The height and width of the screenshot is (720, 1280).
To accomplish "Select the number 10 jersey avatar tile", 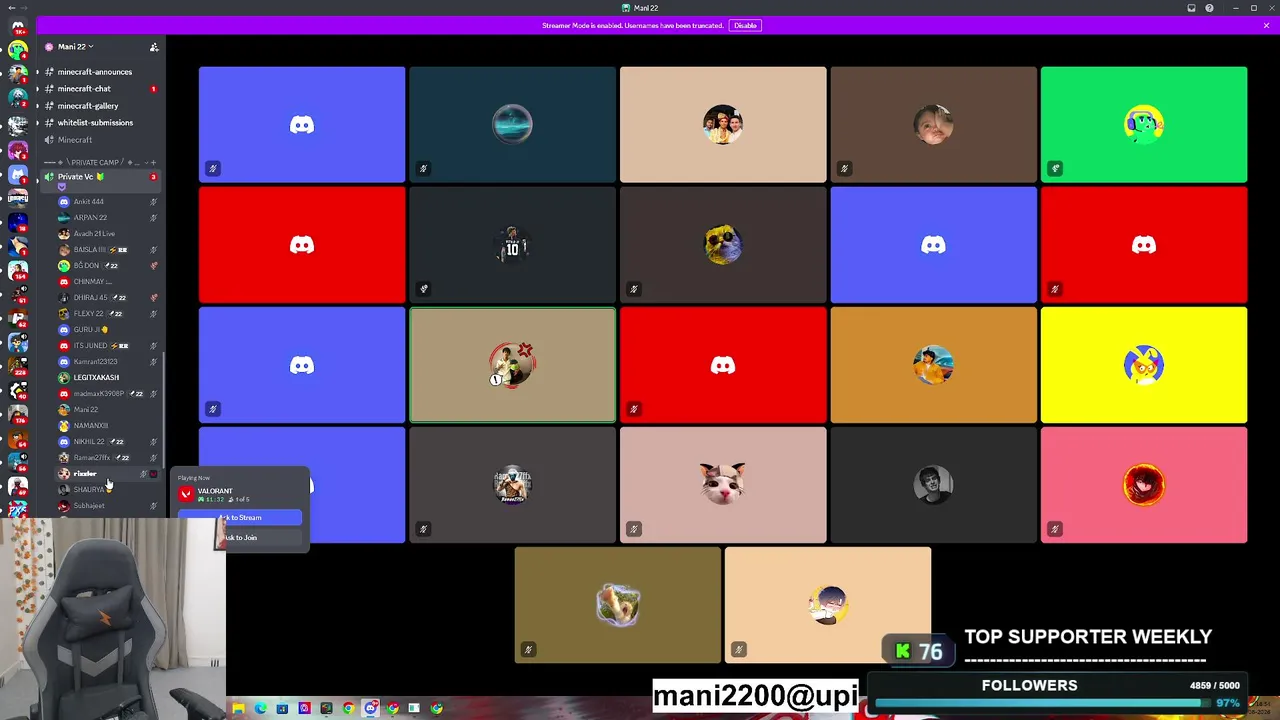I will coord(512,245).
